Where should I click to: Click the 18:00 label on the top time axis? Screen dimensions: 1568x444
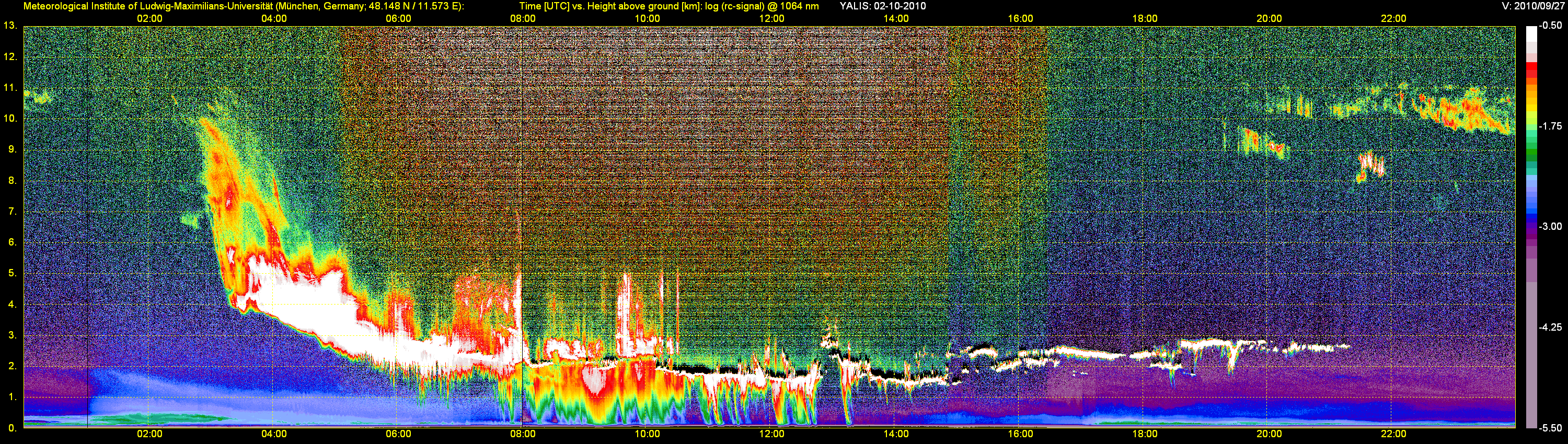[x=1145, y=19]
